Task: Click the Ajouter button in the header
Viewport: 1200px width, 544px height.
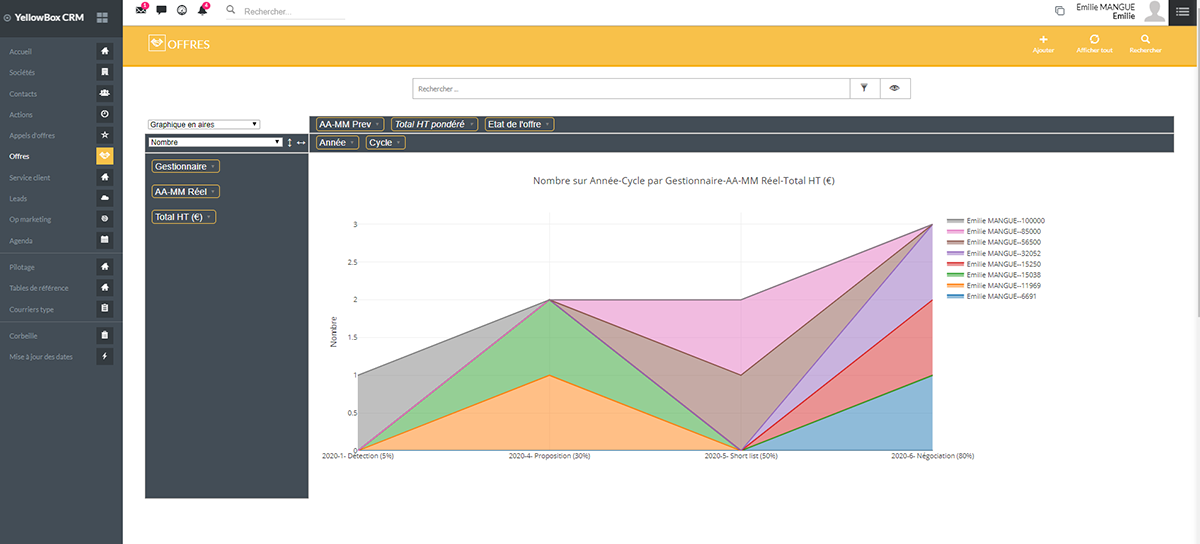Action: 1043,44
